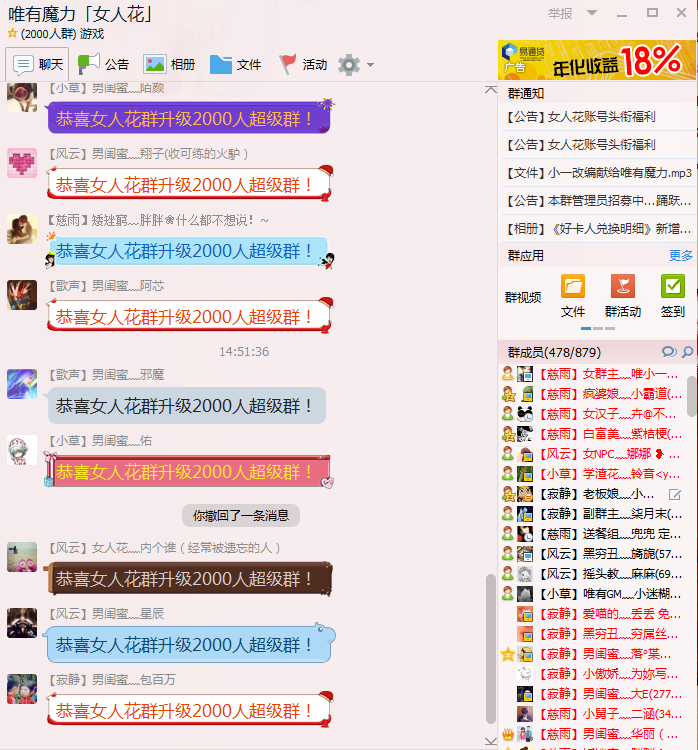
Task: Click the settings gear icon in toolbar
Action: click(x=348, y=65)
